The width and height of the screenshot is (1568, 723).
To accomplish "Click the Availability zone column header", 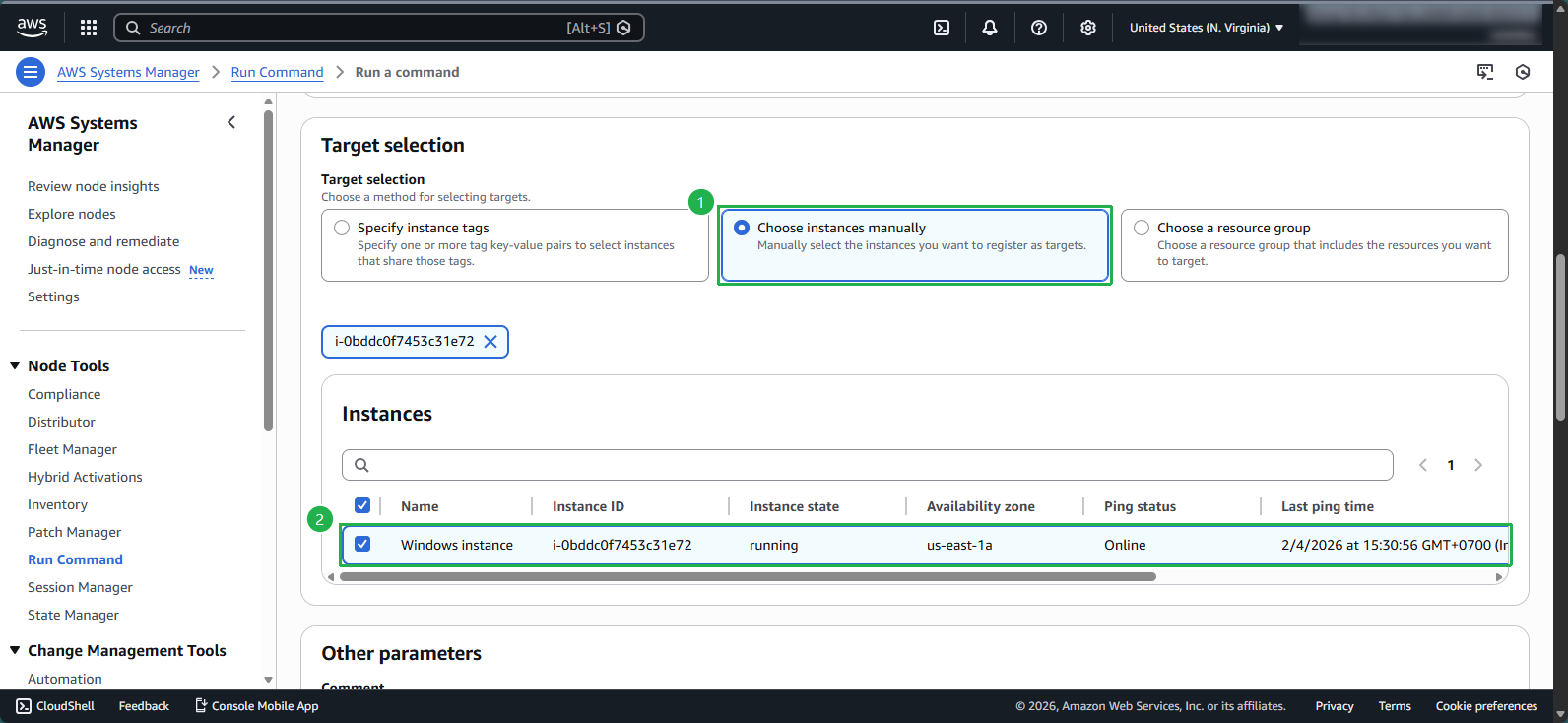I will pos(981,506).
